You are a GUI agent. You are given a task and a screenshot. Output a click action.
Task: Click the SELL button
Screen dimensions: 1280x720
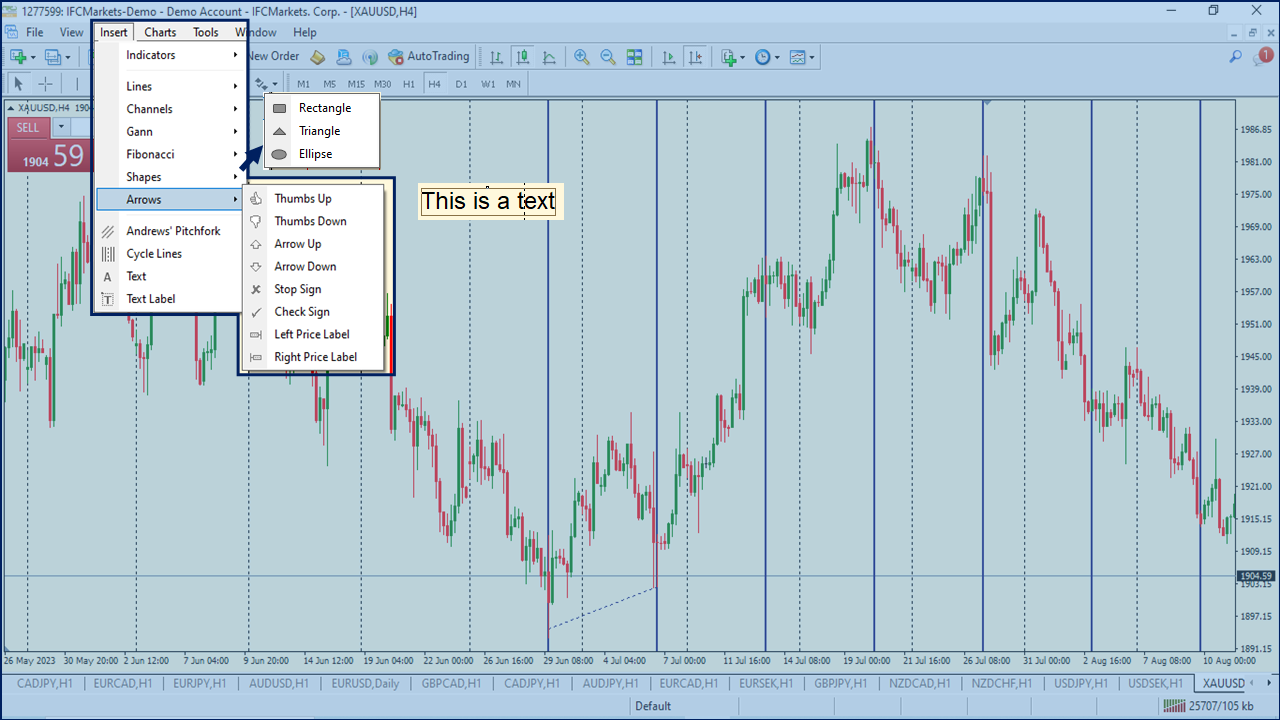tap(26, 127)
